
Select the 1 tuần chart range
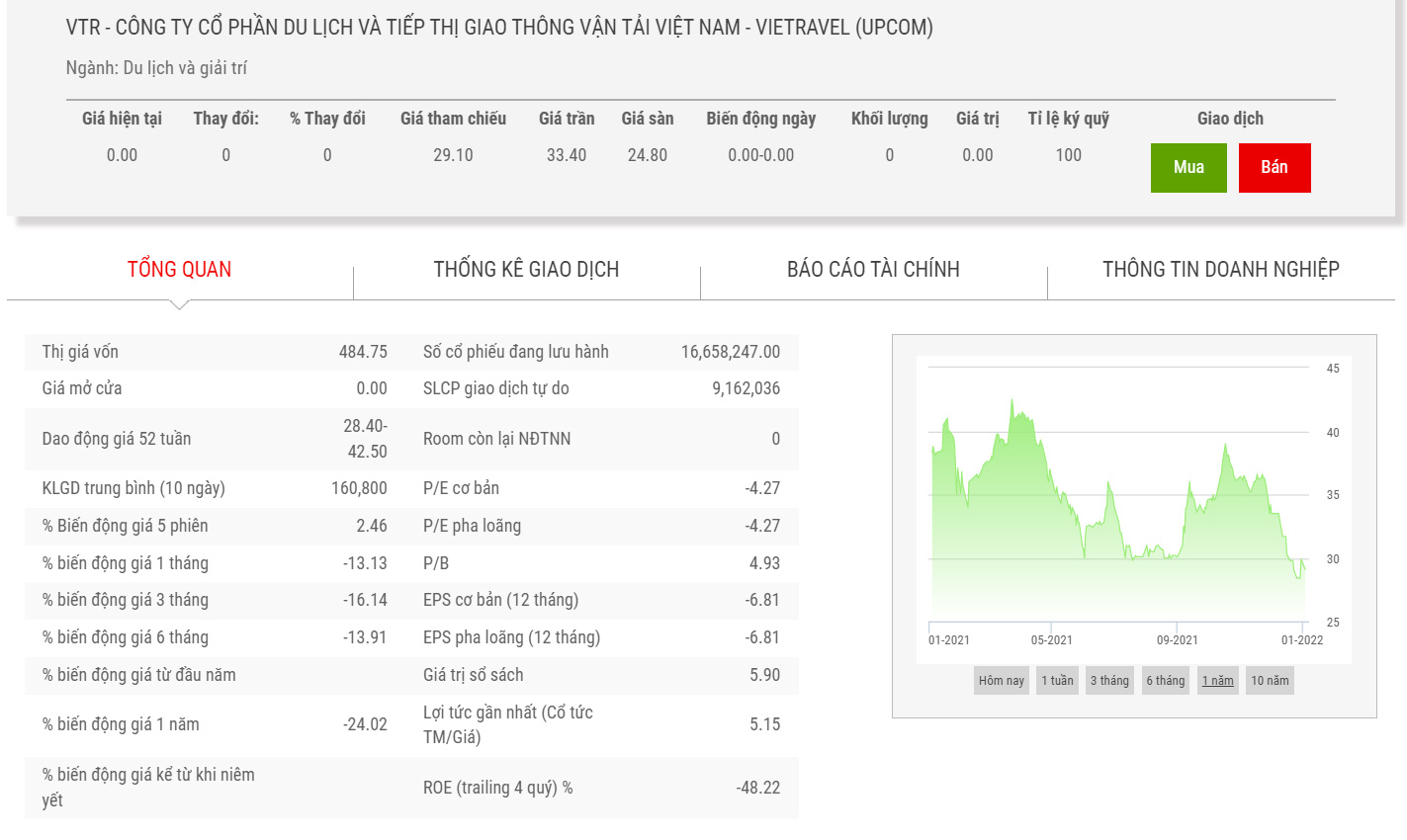click(x=1057, y=681)
